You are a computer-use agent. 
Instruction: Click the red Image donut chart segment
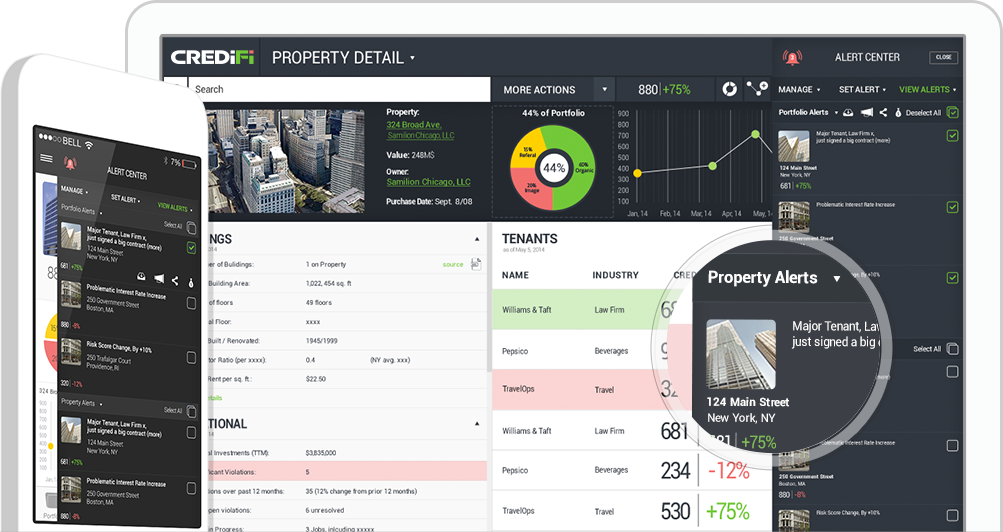530,189
